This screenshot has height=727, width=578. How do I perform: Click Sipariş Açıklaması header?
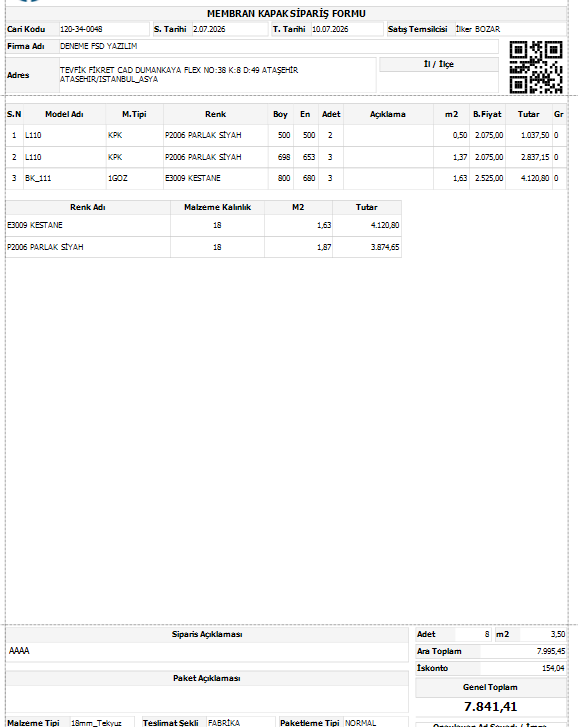point(207,634)
